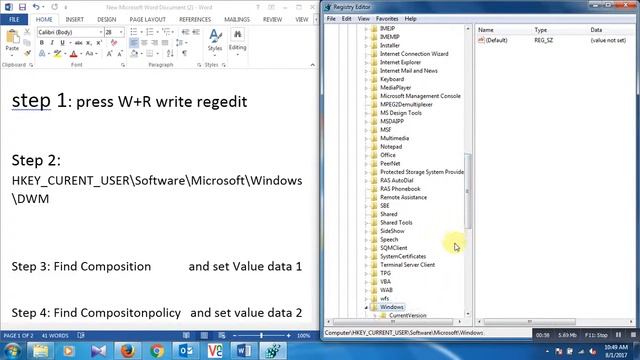Apply the red font color

click(73, 53)
